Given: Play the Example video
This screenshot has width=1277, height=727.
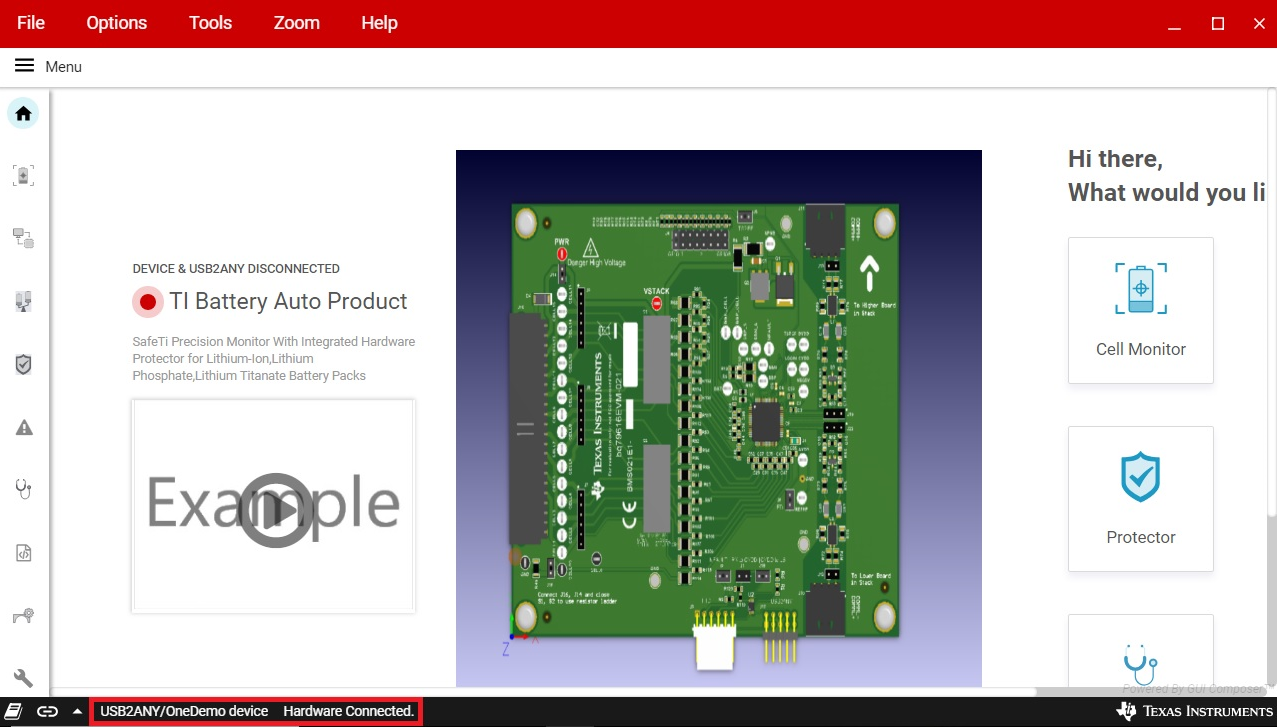Looking at the screenshot, I should 275,510.
